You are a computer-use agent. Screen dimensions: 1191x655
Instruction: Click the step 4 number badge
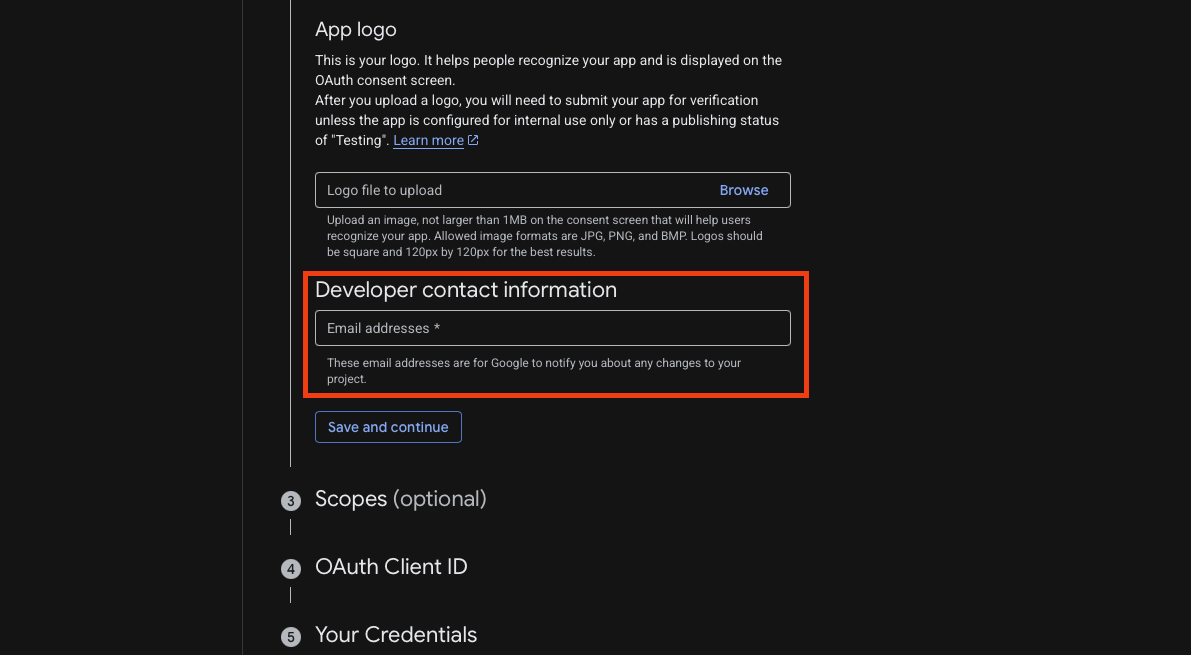coord(291,569)
